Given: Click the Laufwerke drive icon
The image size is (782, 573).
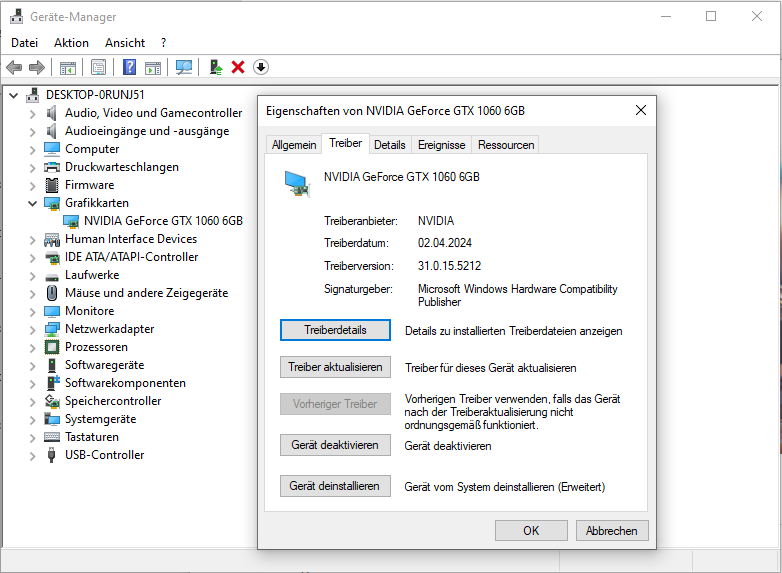Looking at the screenshot, I should [x=52, y=277].
